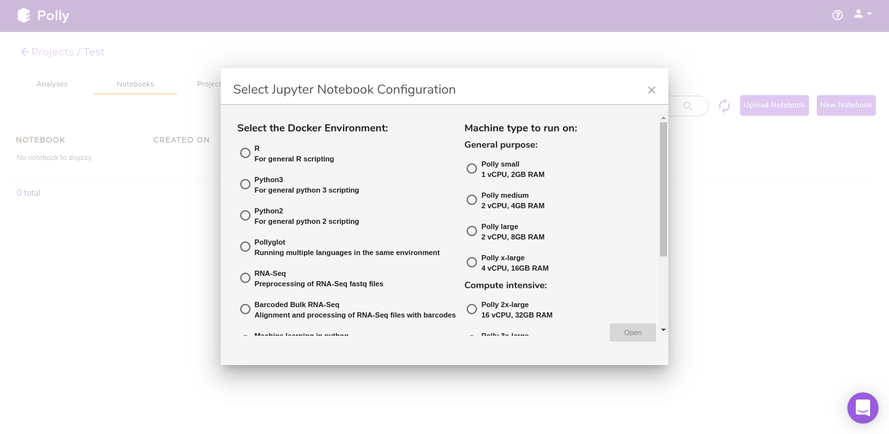Select the R docker environment

(245, 153)
